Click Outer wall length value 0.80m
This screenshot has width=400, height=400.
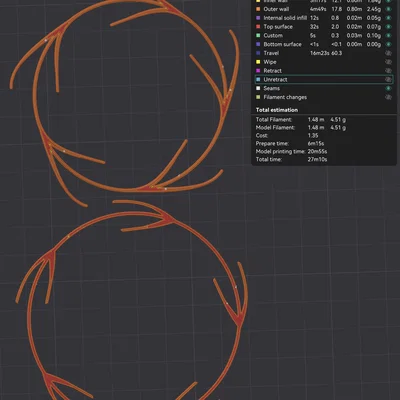click(355, 9)
